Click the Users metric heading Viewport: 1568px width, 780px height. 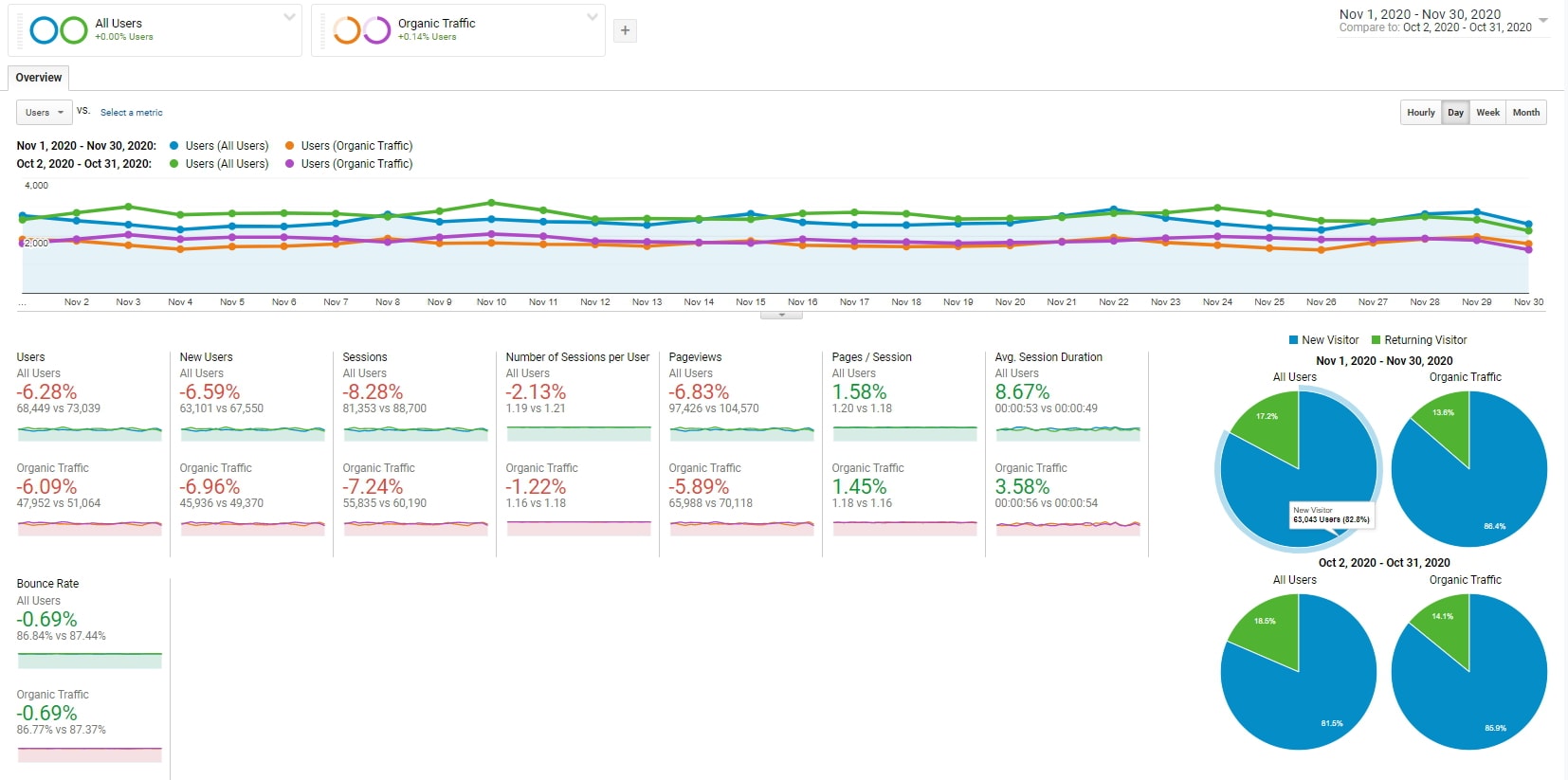click(x=30, y=357)
